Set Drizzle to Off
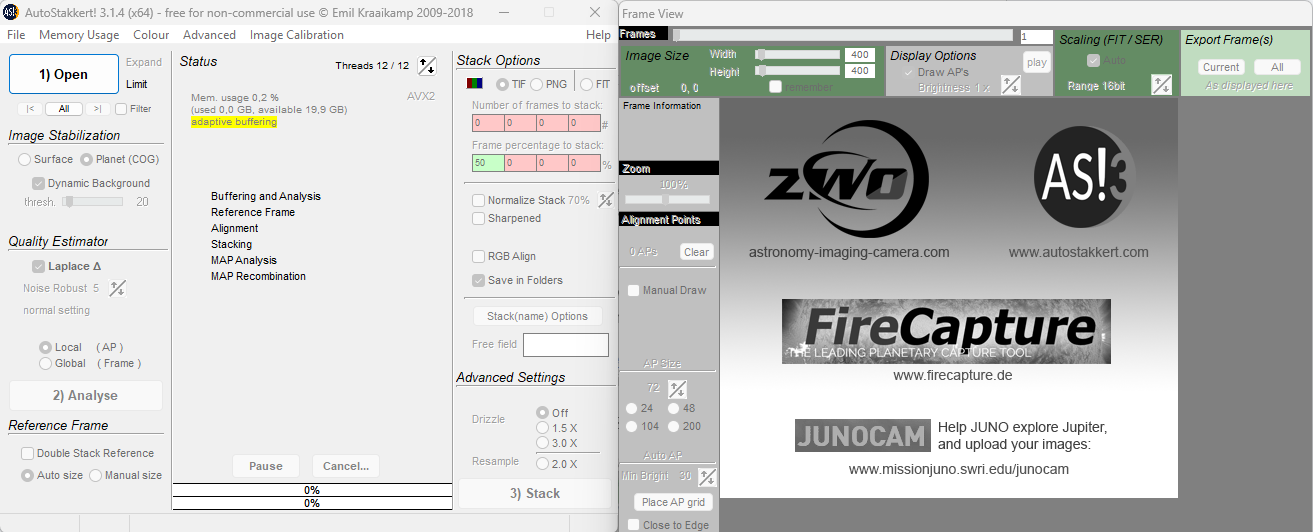 pyautogui.click(x=542, y=412)
